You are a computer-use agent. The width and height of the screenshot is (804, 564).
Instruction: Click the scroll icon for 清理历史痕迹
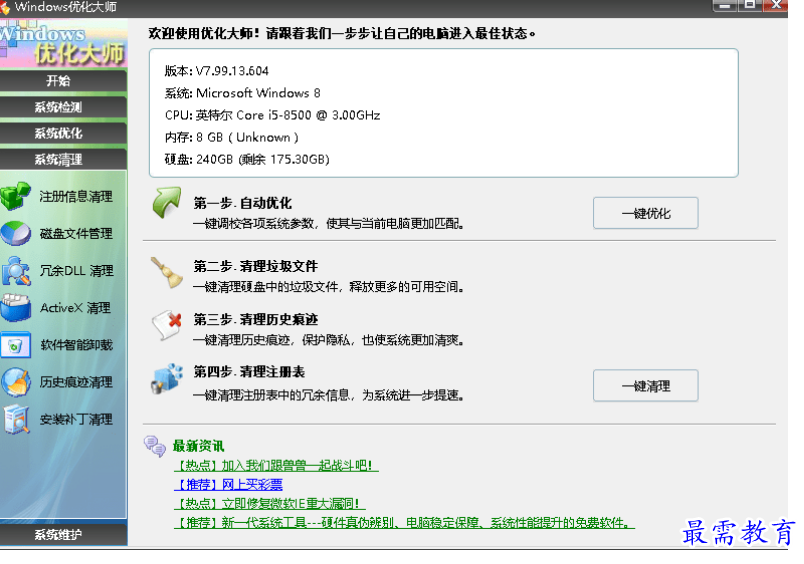167,325
